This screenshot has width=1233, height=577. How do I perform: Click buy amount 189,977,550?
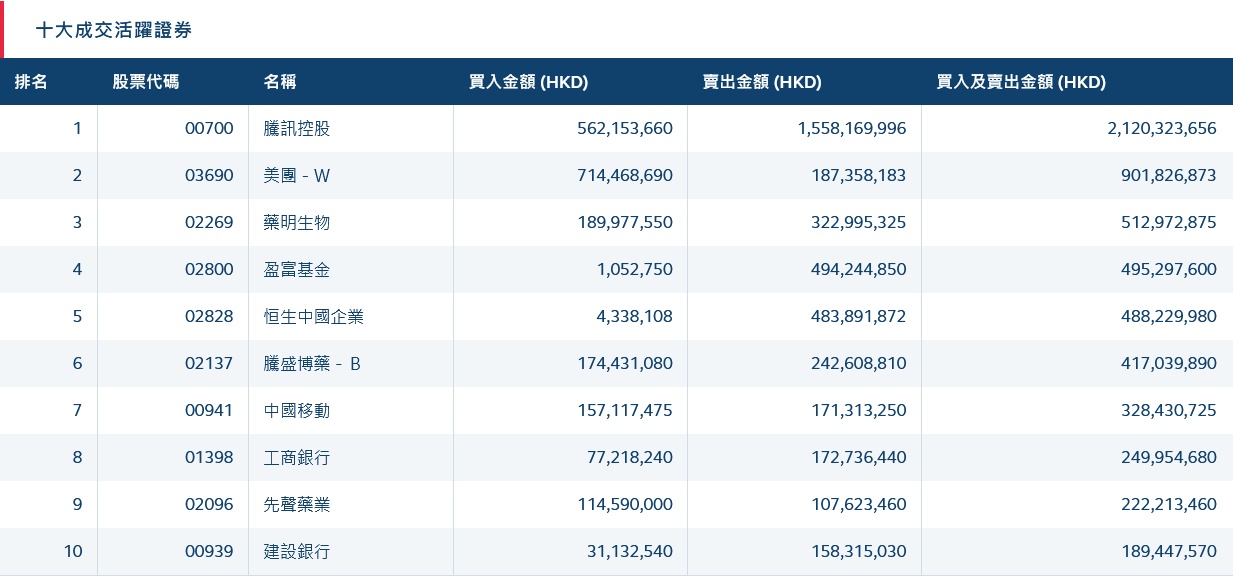[x=625, y=222]
